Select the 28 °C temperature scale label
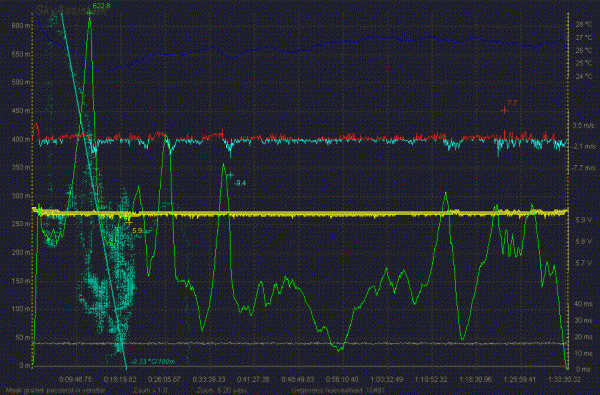 click(x=584, y=24)
